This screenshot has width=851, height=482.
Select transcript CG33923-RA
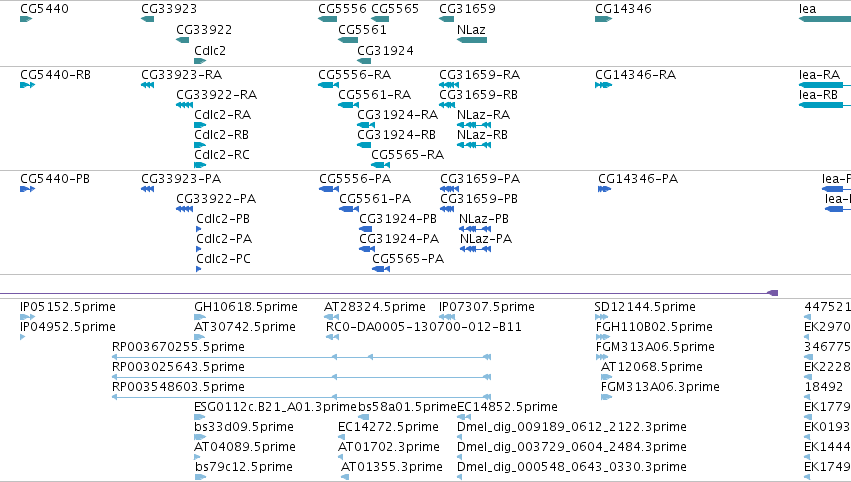coord(182,75)
